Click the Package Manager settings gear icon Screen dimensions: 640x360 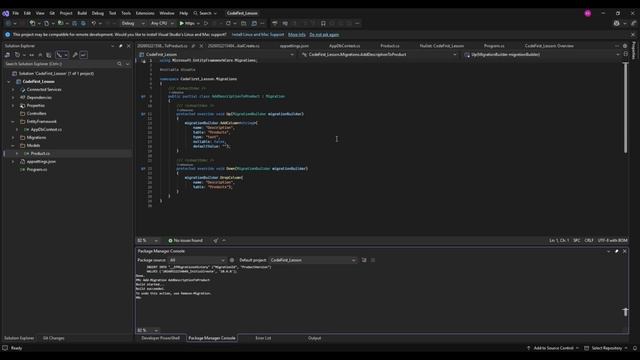pos(232,260)
